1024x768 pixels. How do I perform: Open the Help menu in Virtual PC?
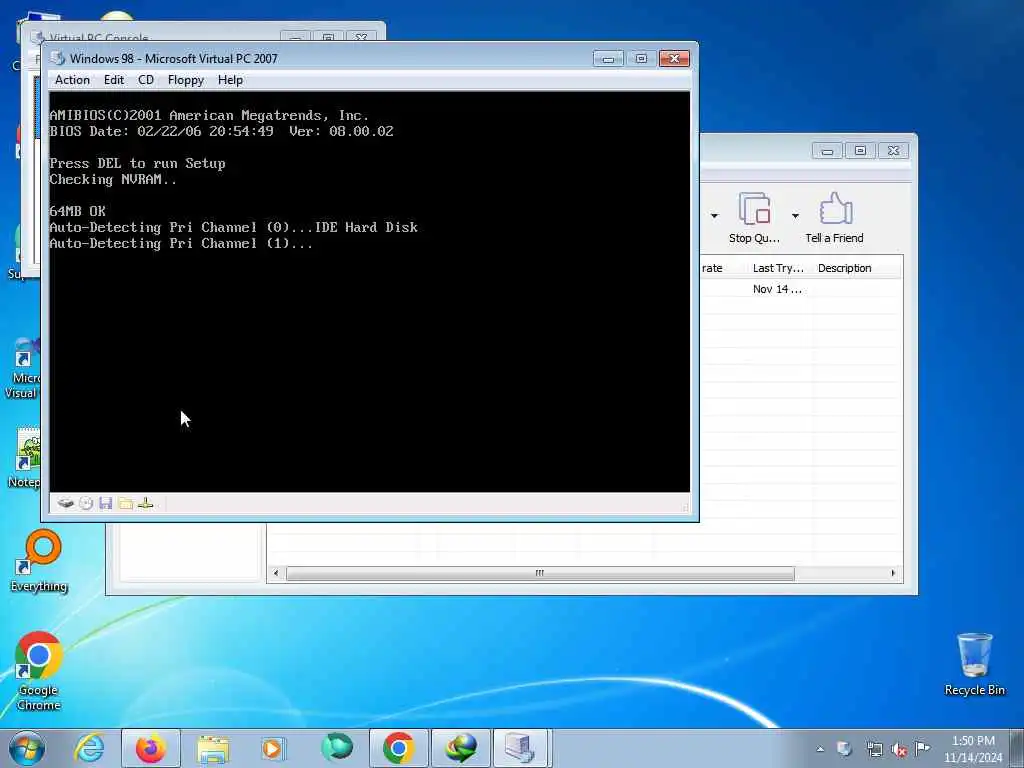pos(230,80)
